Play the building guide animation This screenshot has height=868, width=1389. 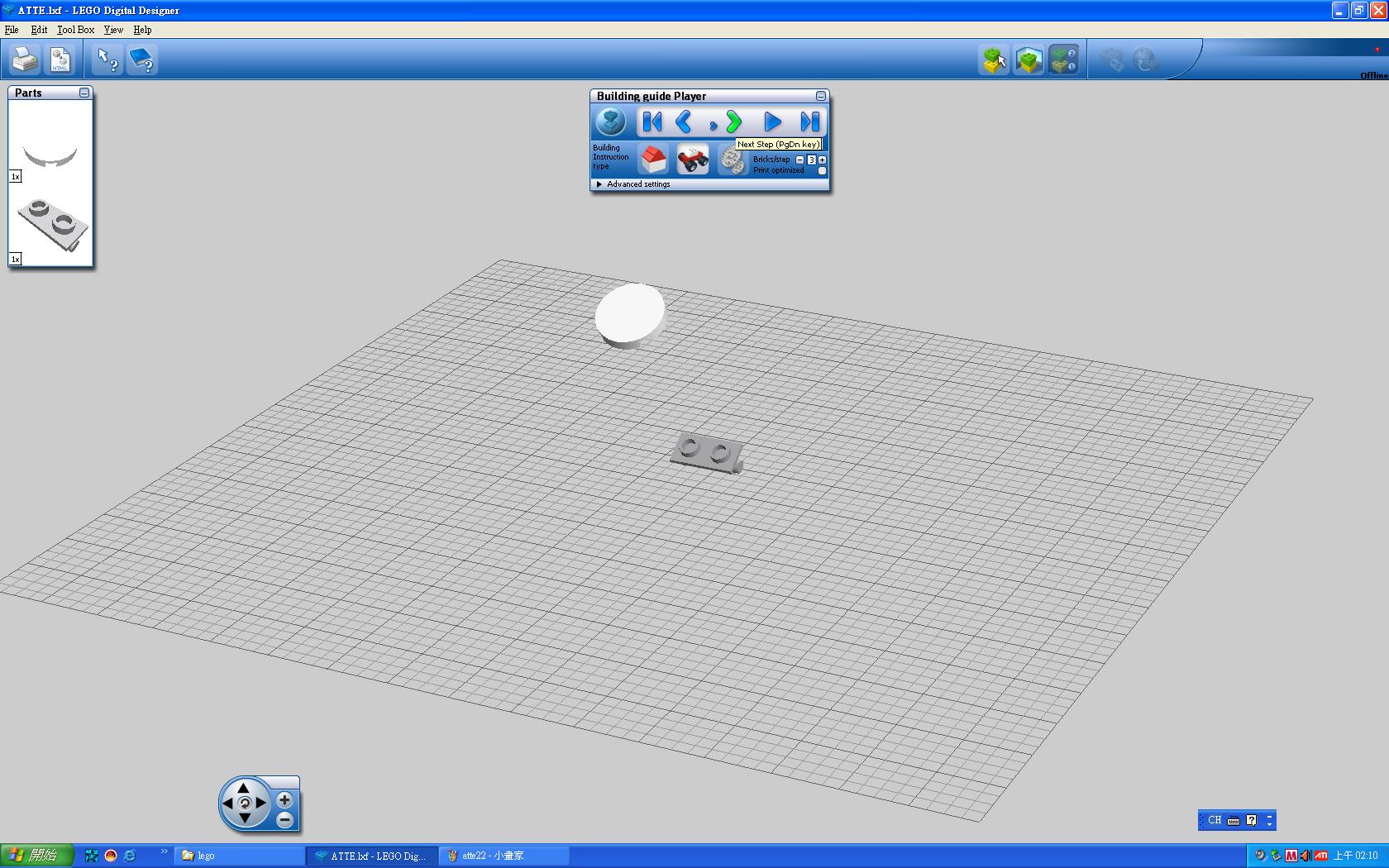coord(772,122)
